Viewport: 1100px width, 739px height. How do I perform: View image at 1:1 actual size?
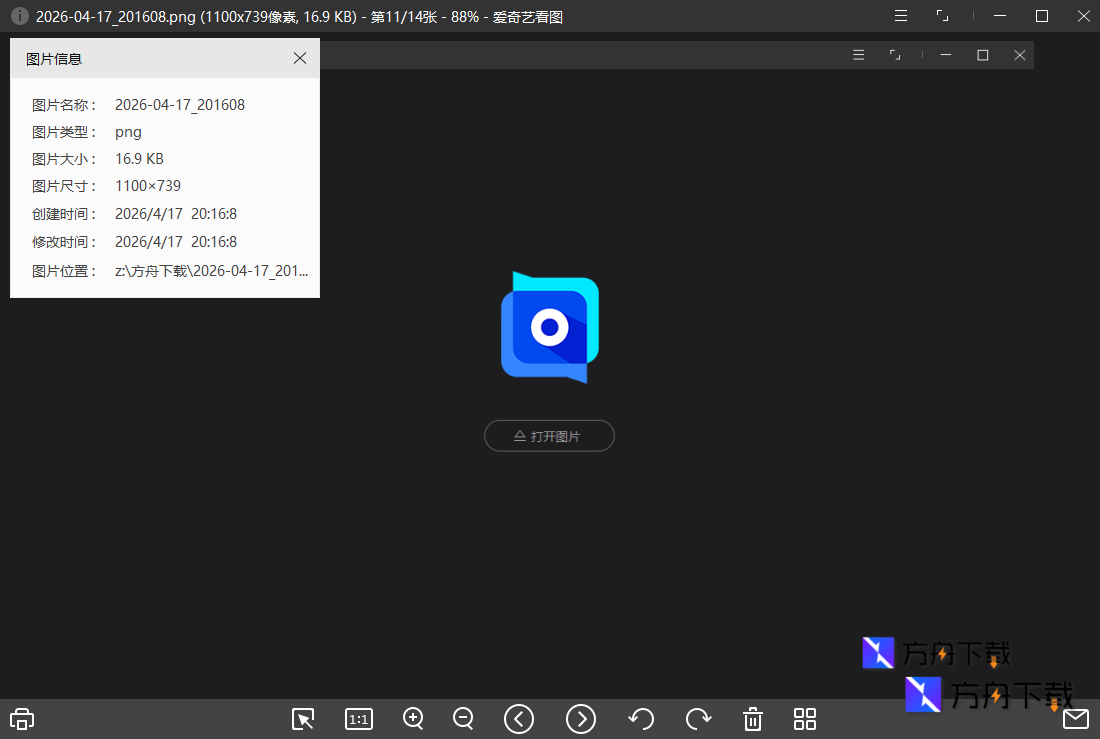[358, 719]
